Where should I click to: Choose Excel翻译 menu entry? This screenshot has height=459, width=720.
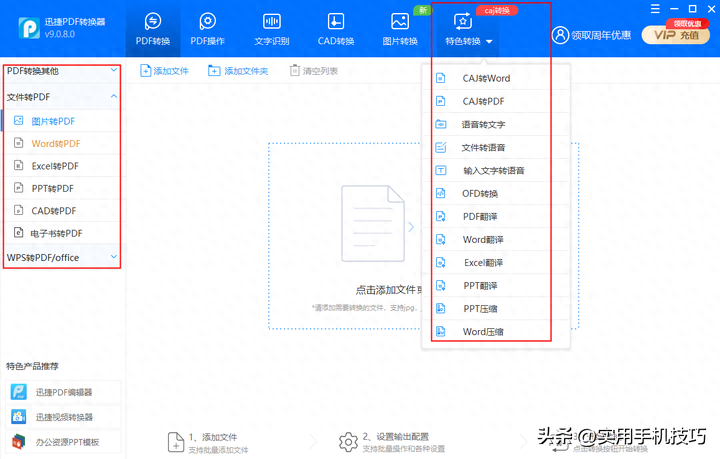point(495,263)
